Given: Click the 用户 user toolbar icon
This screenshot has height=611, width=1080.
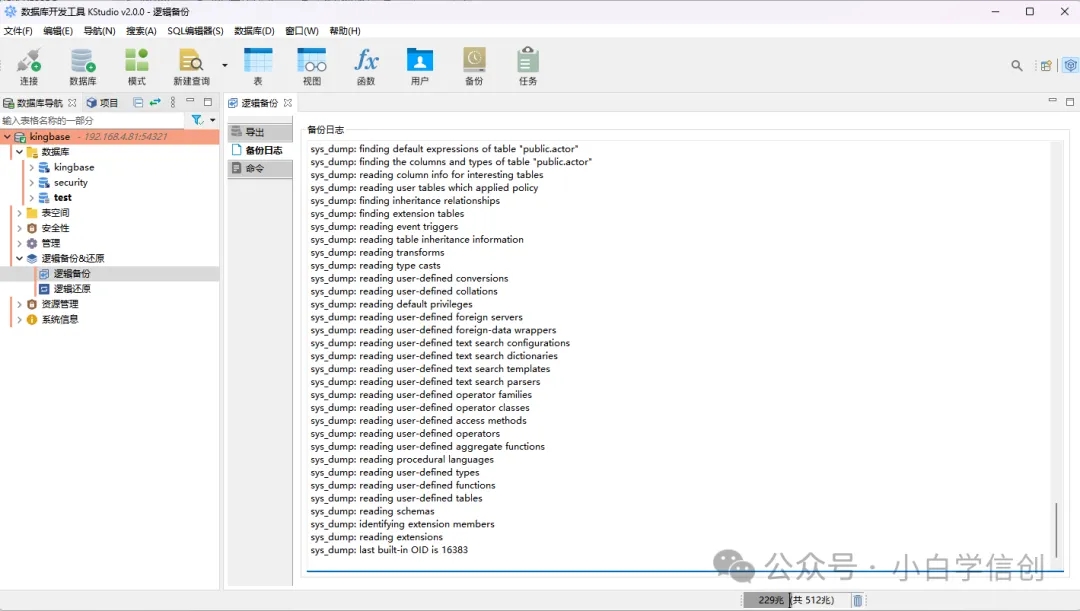Looking at the screenshot, I should point(419,66).
